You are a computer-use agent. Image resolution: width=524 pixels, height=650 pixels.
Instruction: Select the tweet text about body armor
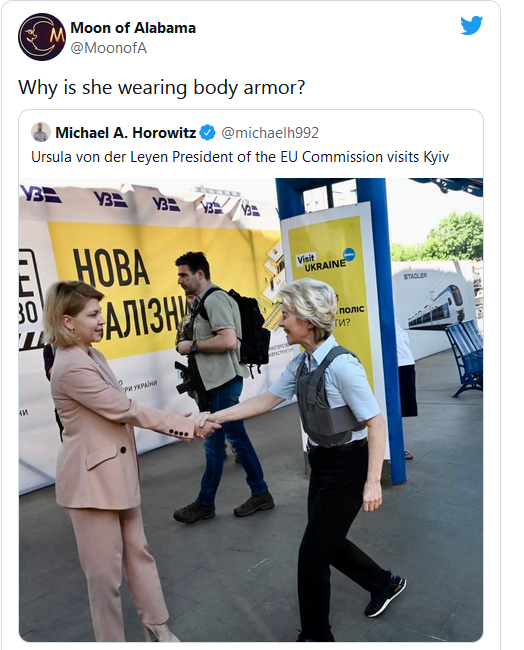162,87
